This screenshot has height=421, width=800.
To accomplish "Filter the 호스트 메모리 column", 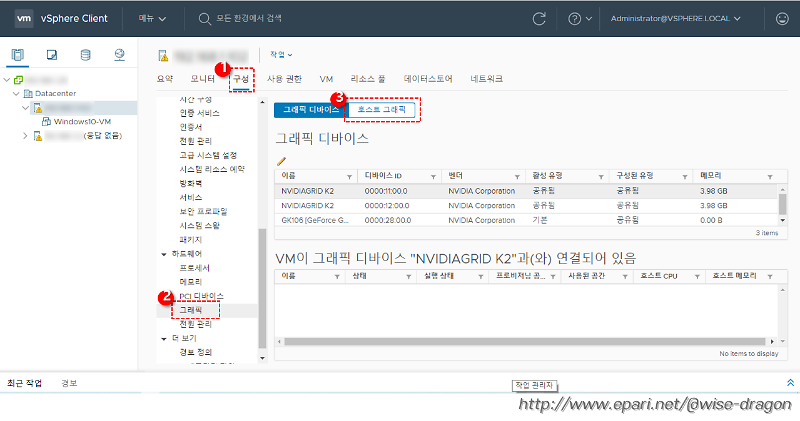I will pos(770,277).
